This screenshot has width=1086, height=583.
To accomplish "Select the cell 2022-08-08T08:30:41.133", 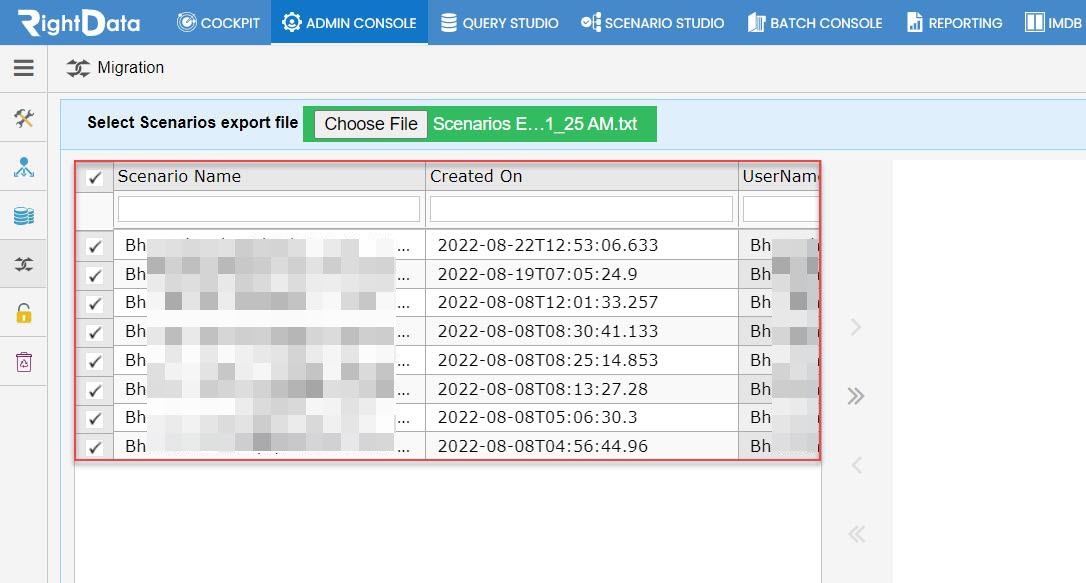I will coord(582,332).
